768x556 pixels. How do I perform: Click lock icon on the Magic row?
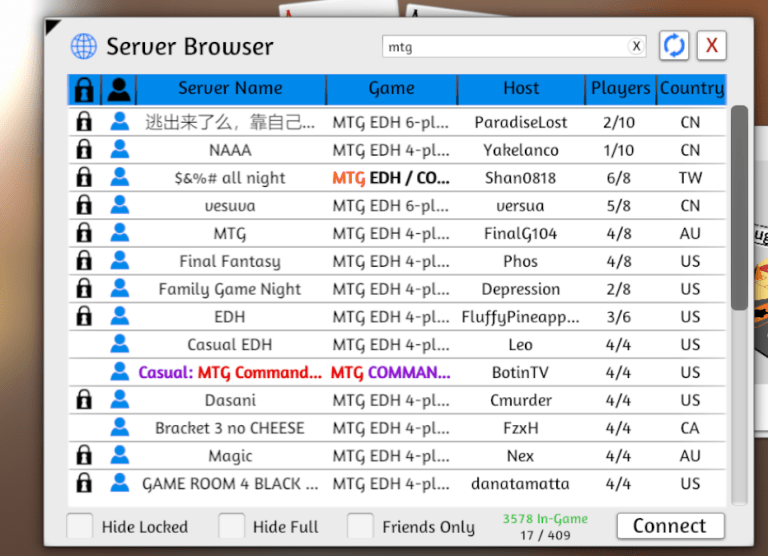[84, 455]
